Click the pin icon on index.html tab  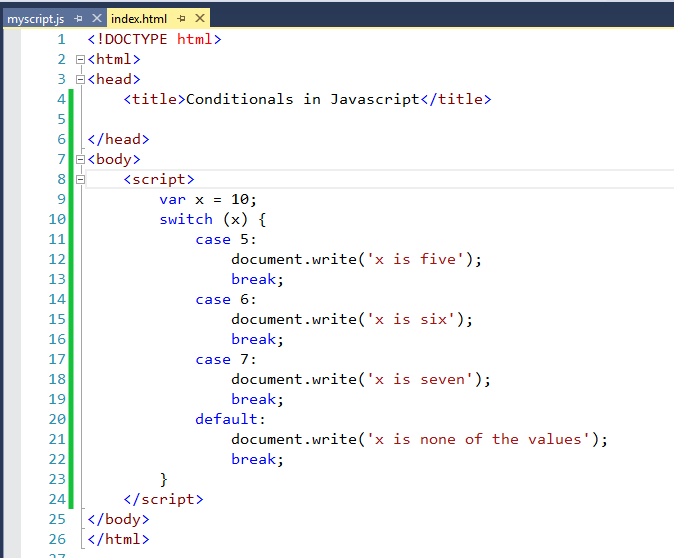click(181, 19)
